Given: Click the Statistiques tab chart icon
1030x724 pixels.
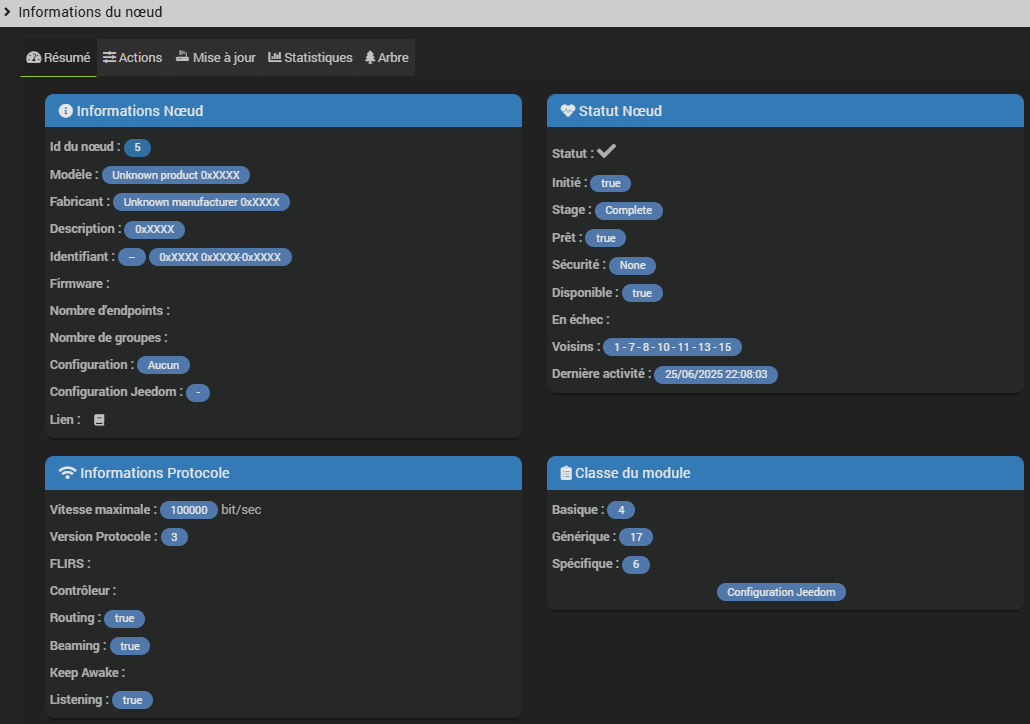Looking at the screenshot, I should click(x=275, y=57).
